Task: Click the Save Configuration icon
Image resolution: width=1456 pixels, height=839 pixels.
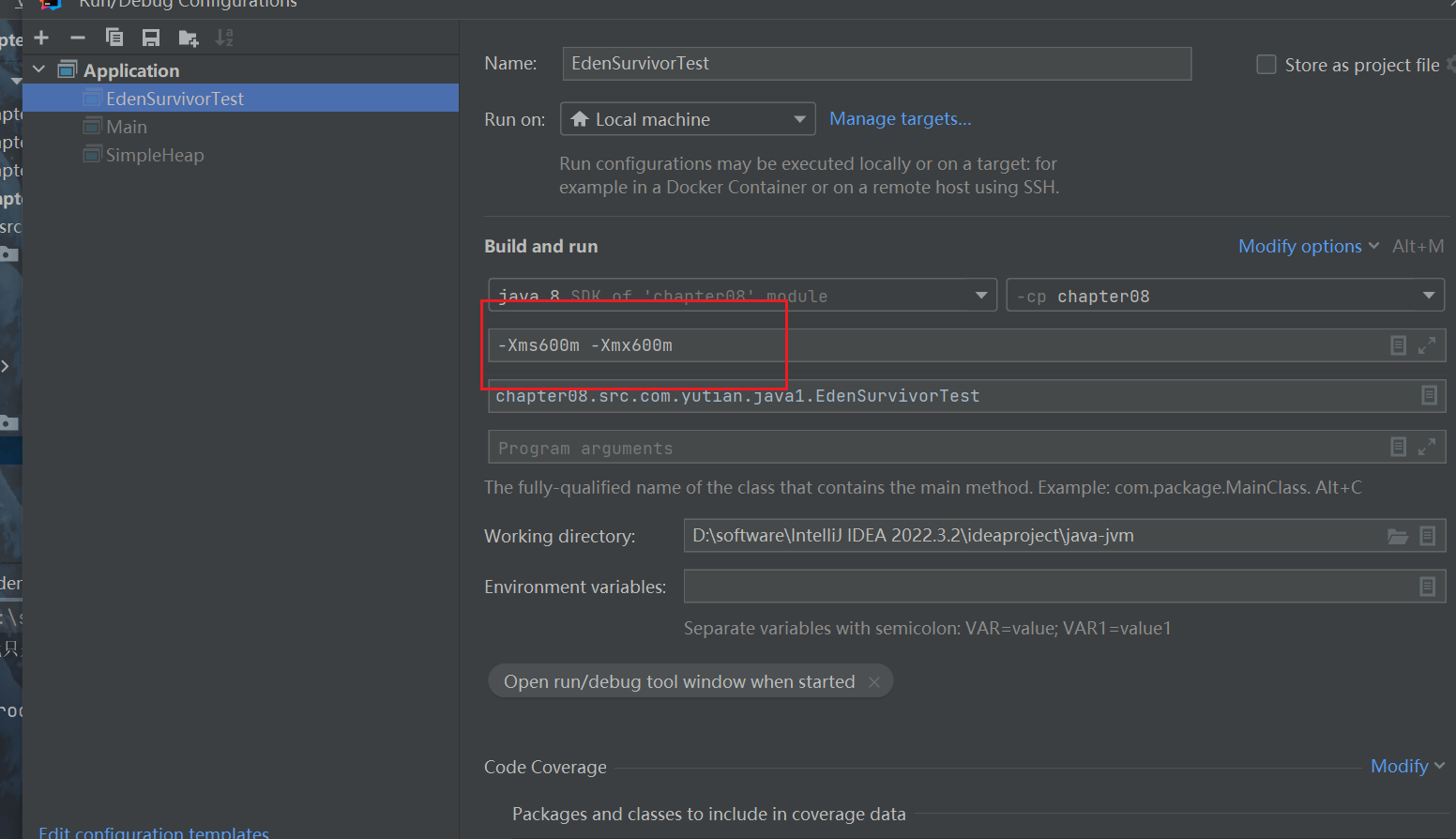Action: (150, 38)
